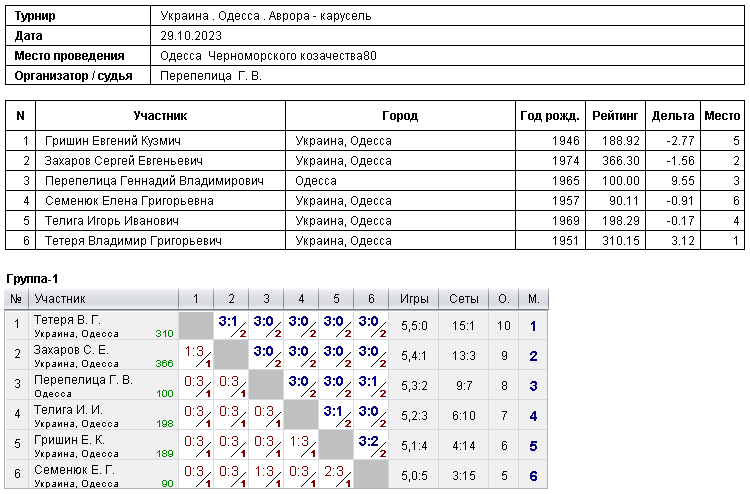Click the sets total 3:15
The image size is (750, 494).
click(x=463, y=476)
